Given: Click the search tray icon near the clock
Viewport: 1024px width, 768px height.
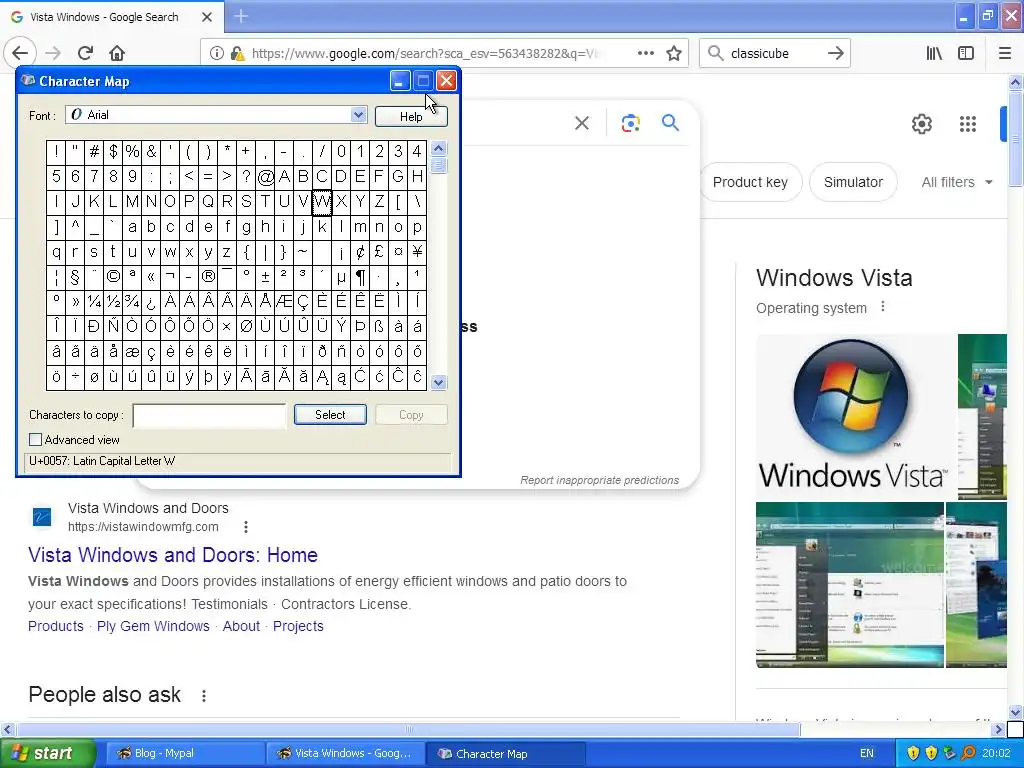Looking at the screenshot, I should 968,753.
